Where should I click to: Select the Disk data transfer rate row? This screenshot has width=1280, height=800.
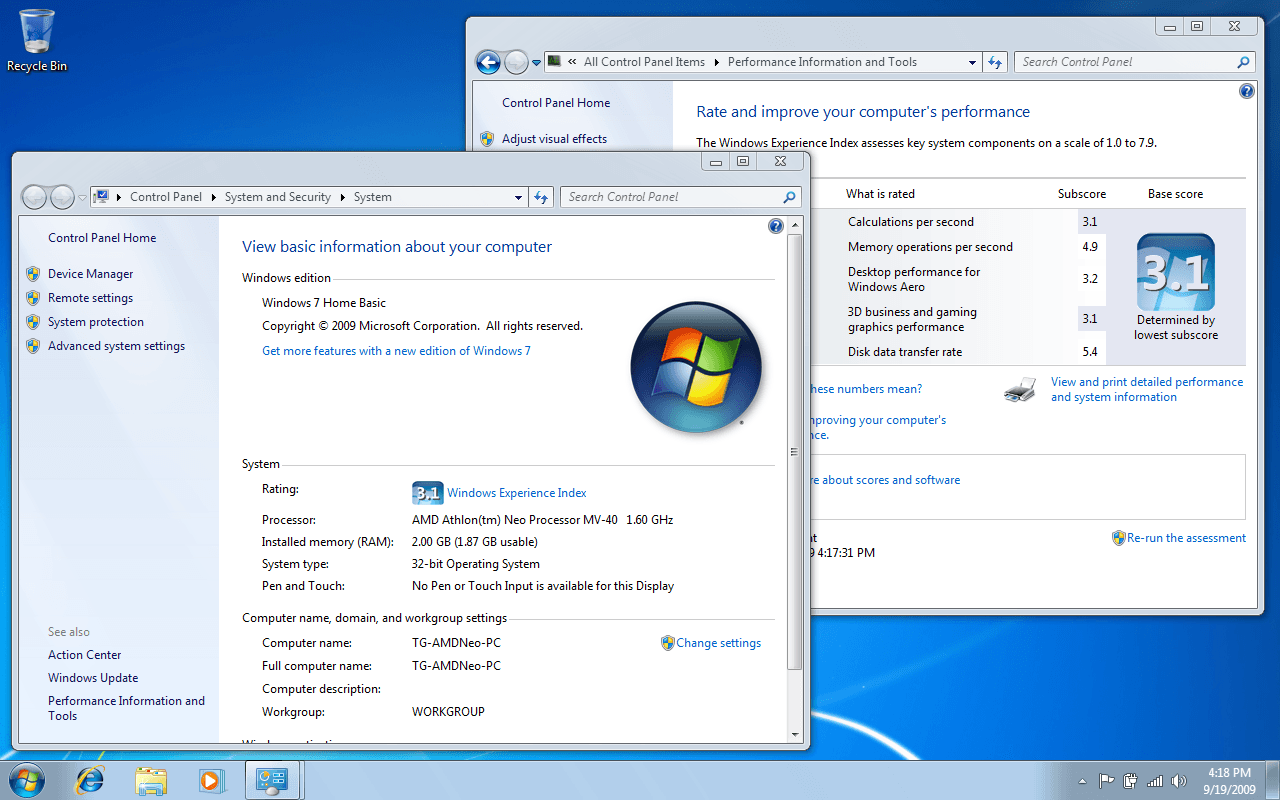tap(957, 352)
